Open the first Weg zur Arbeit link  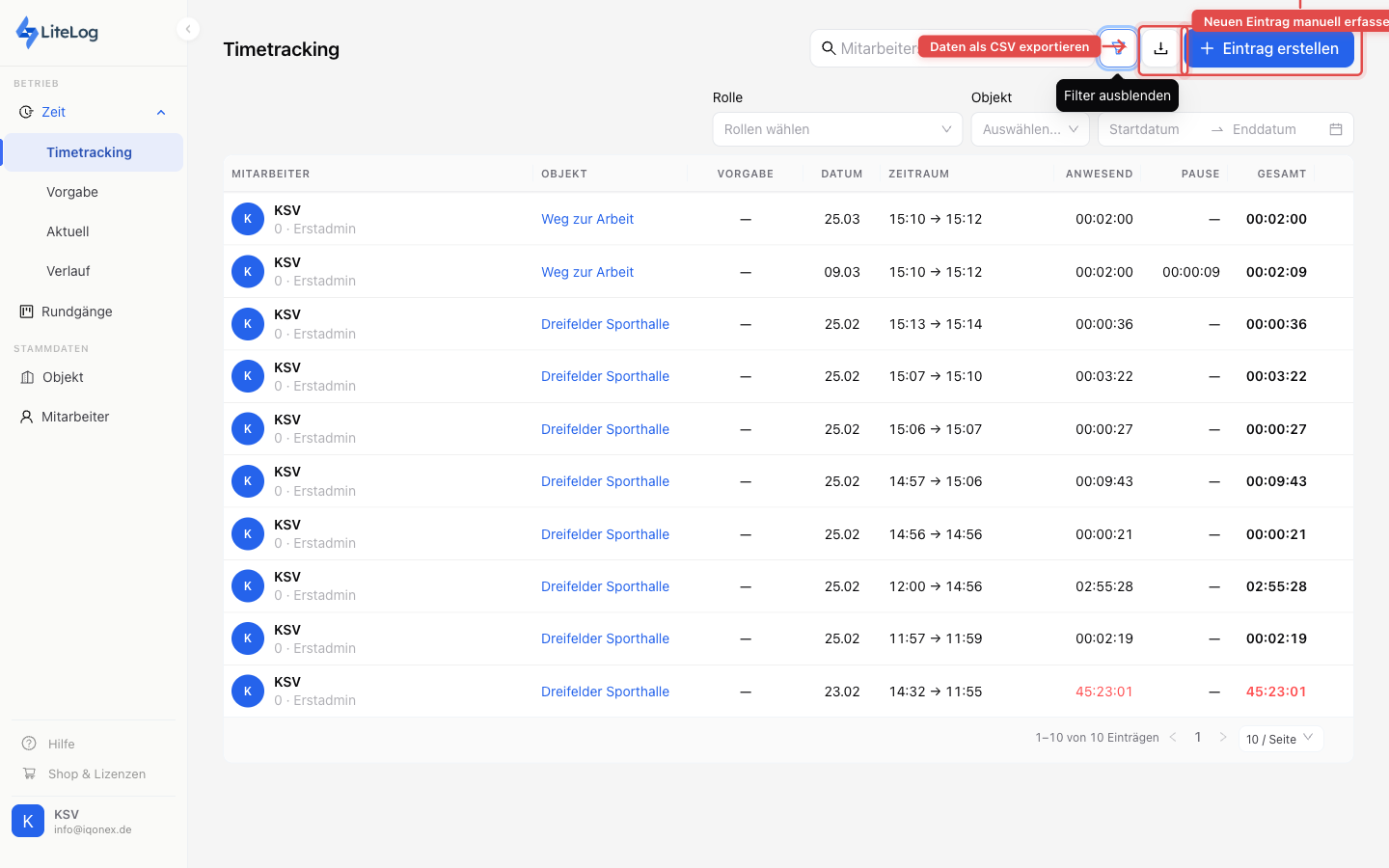pyautogui.click(x=587, y=219)
